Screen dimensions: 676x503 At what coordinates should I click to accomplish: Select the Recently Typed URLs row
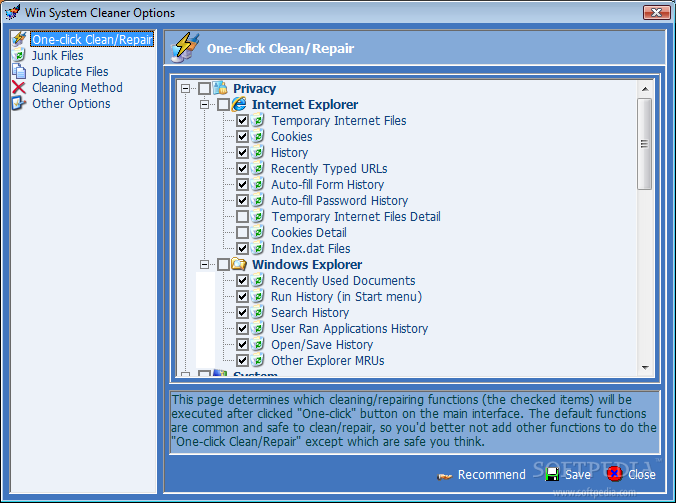(x=329, y=169)
